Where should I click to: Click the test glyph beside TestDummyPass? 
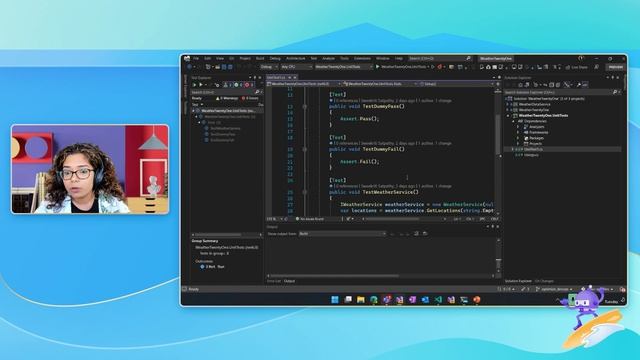click(304, 107)
